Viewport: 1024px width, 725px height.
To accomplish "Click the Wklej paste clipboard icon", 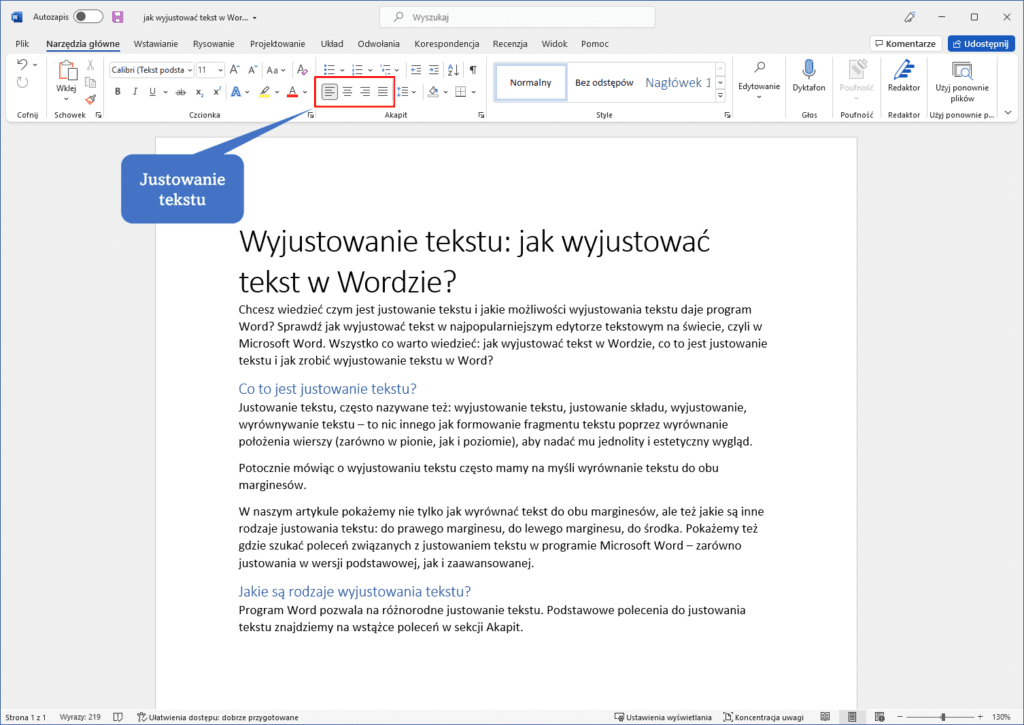I will pos(67,71).
